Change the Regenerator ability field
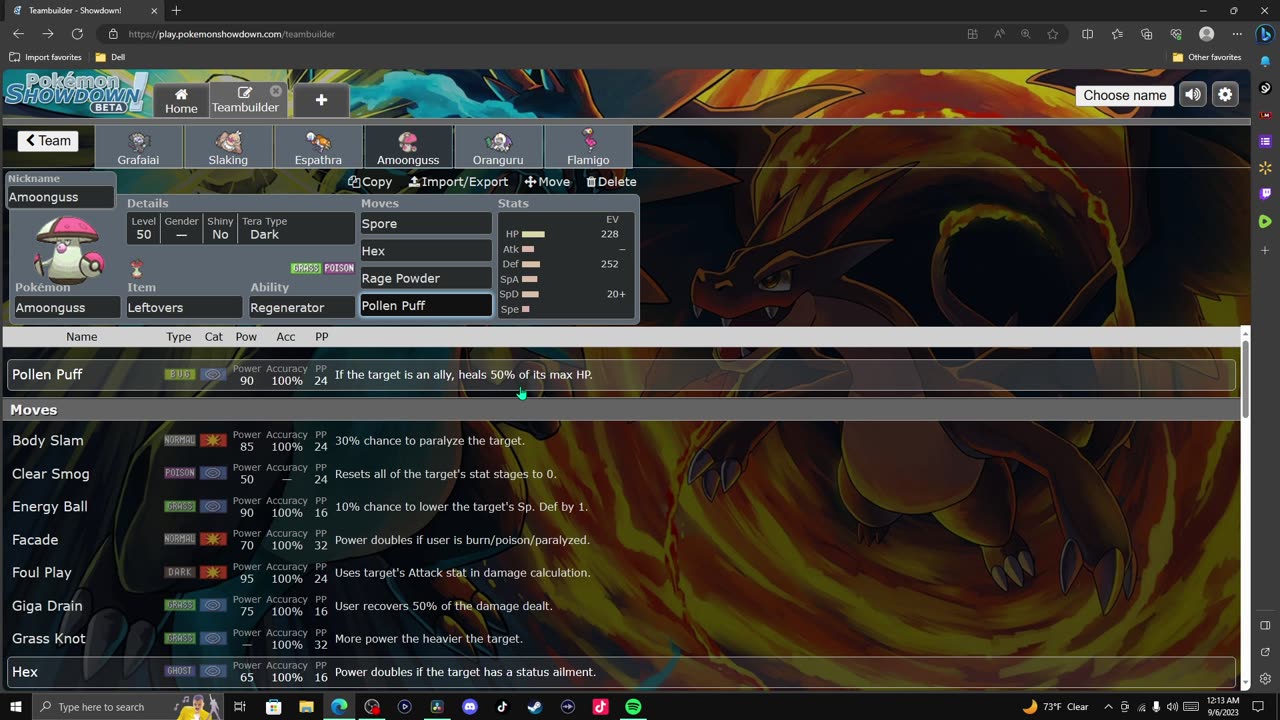Image resolution: width=1280 pixels, height=720 pixels. [x=301, y=308]
